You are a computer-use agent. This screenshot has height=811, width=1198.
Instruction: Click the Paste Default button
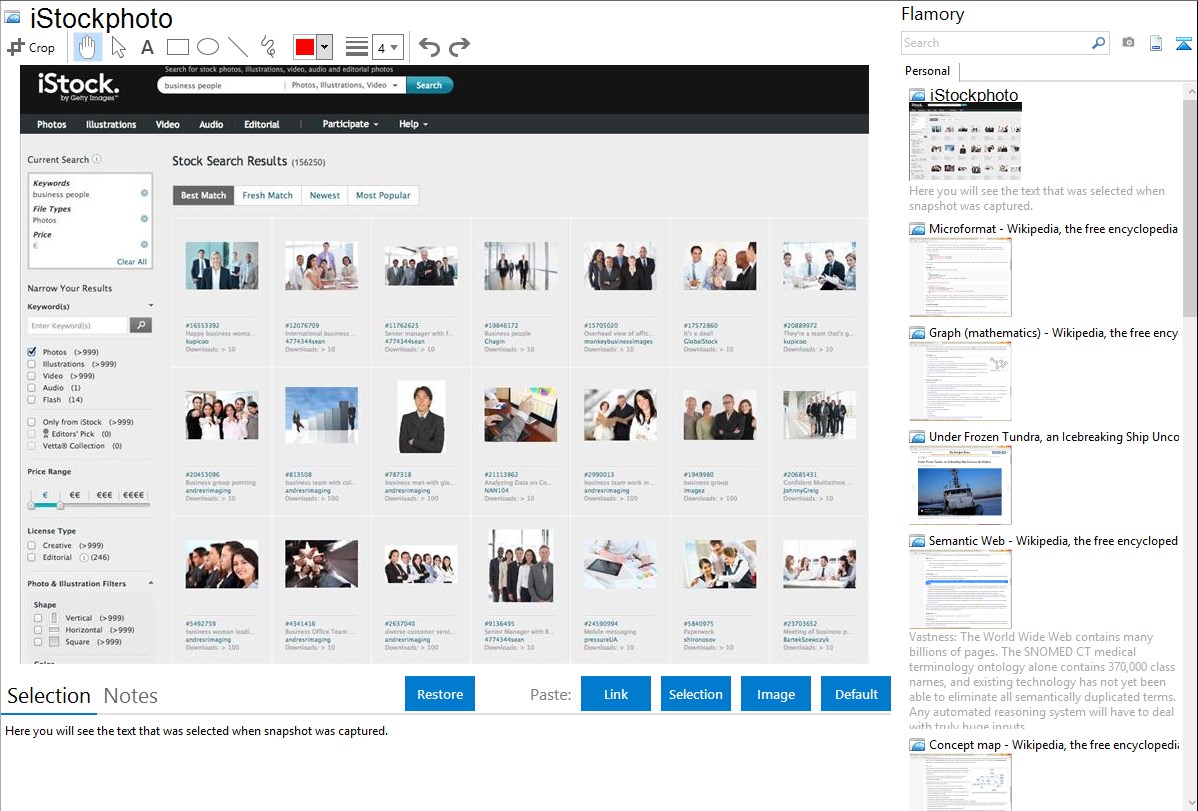tap(856, 694)
